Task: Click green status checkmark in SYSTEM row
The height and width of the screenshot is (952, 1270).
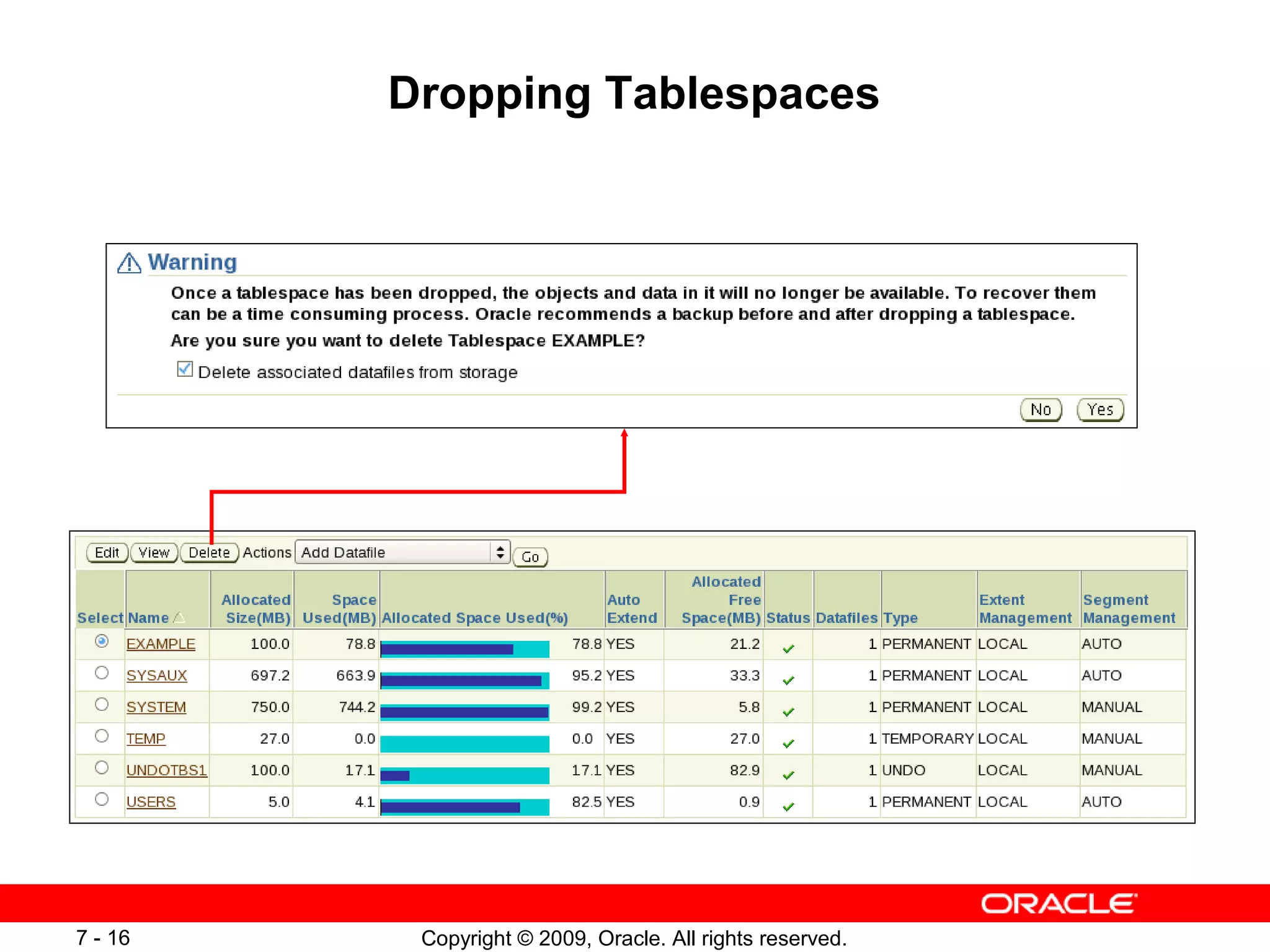Action: pos(788,712)
